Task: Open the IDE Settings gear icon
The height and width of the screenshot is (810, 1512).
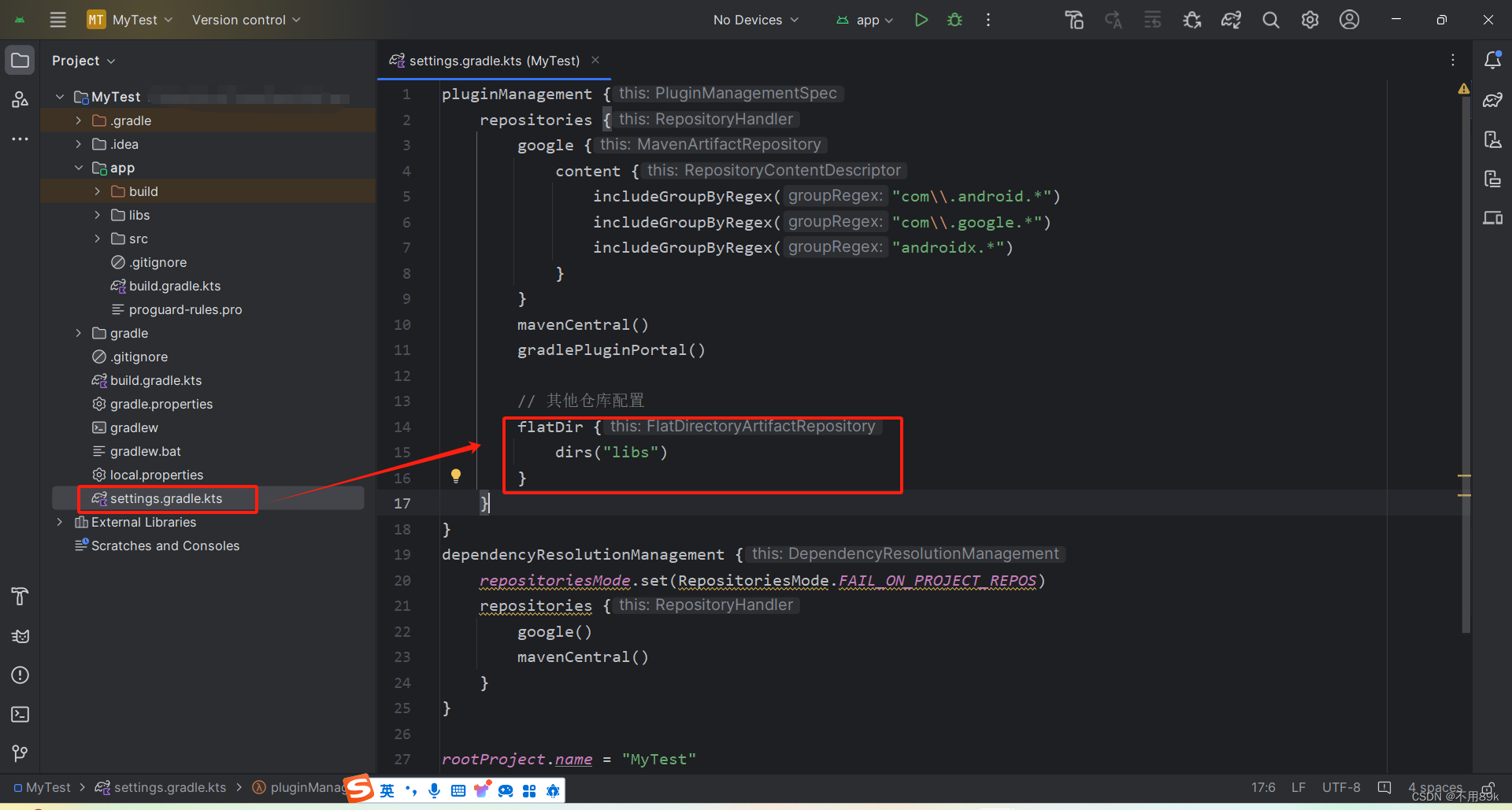Action: [1310, 20]
